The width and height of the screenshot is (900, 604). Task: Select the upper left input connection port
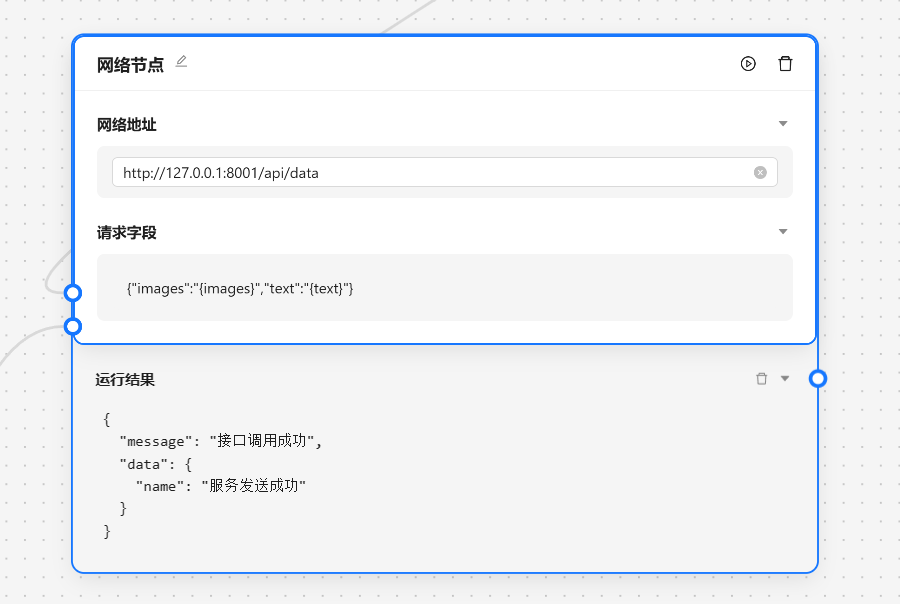click(72, 292)
